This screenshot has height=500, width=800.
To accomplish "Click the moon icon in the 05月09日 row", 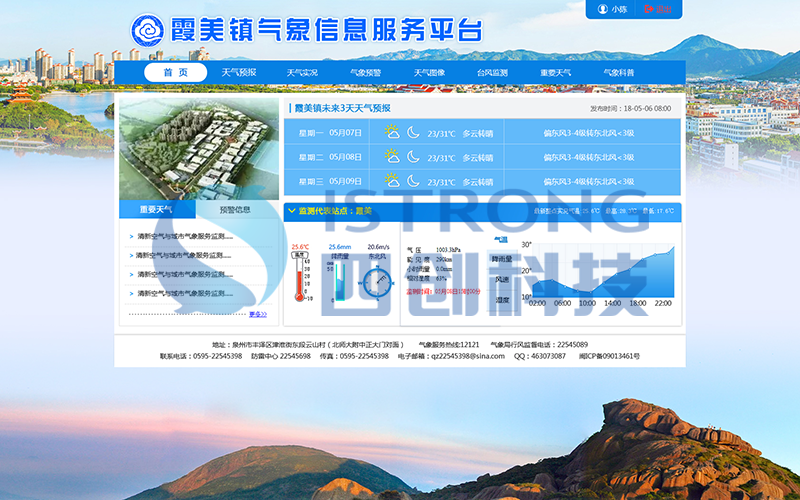I will pos(413,180).
